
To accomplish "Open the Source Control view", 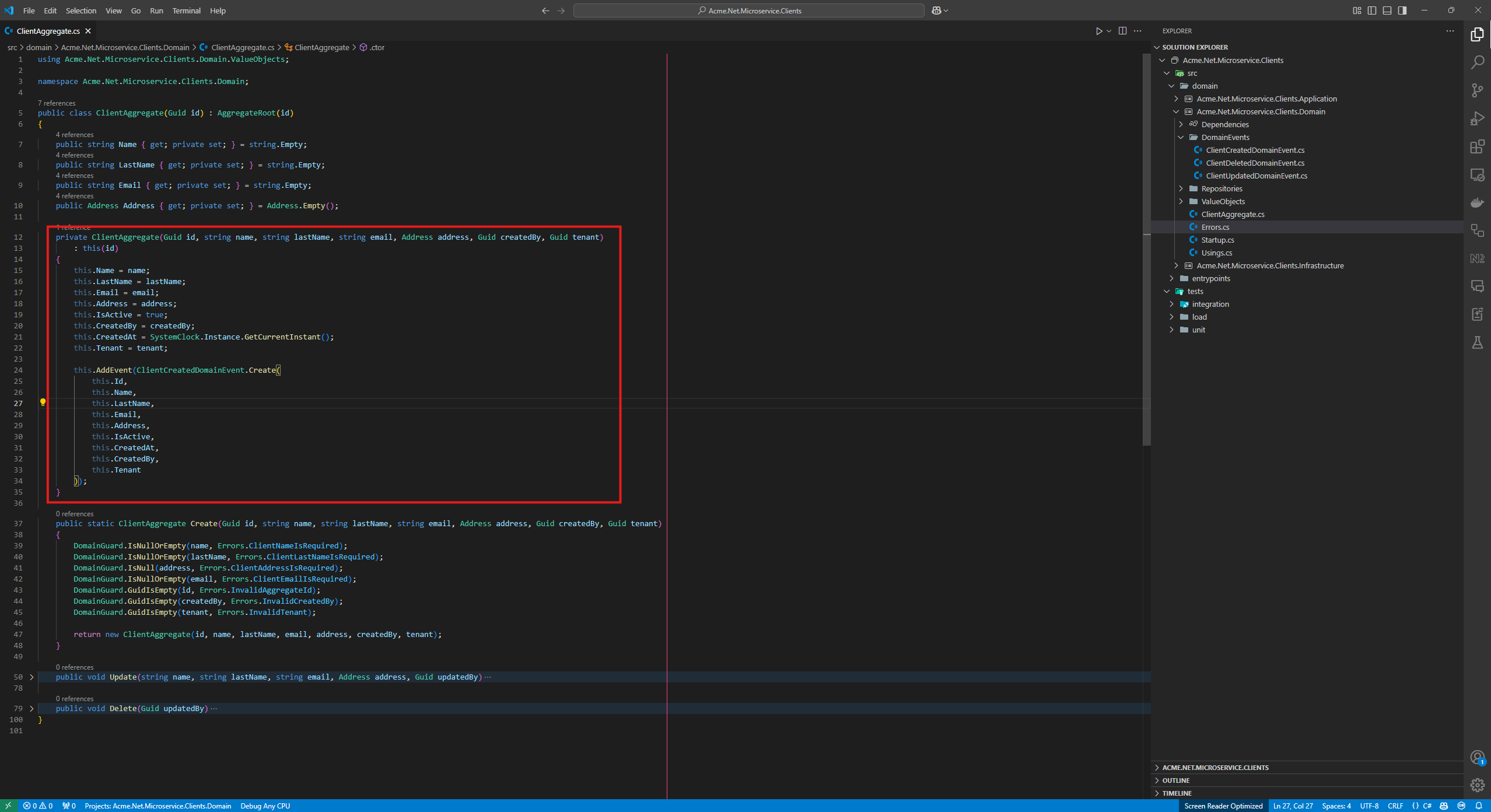I will [1477, 90].
